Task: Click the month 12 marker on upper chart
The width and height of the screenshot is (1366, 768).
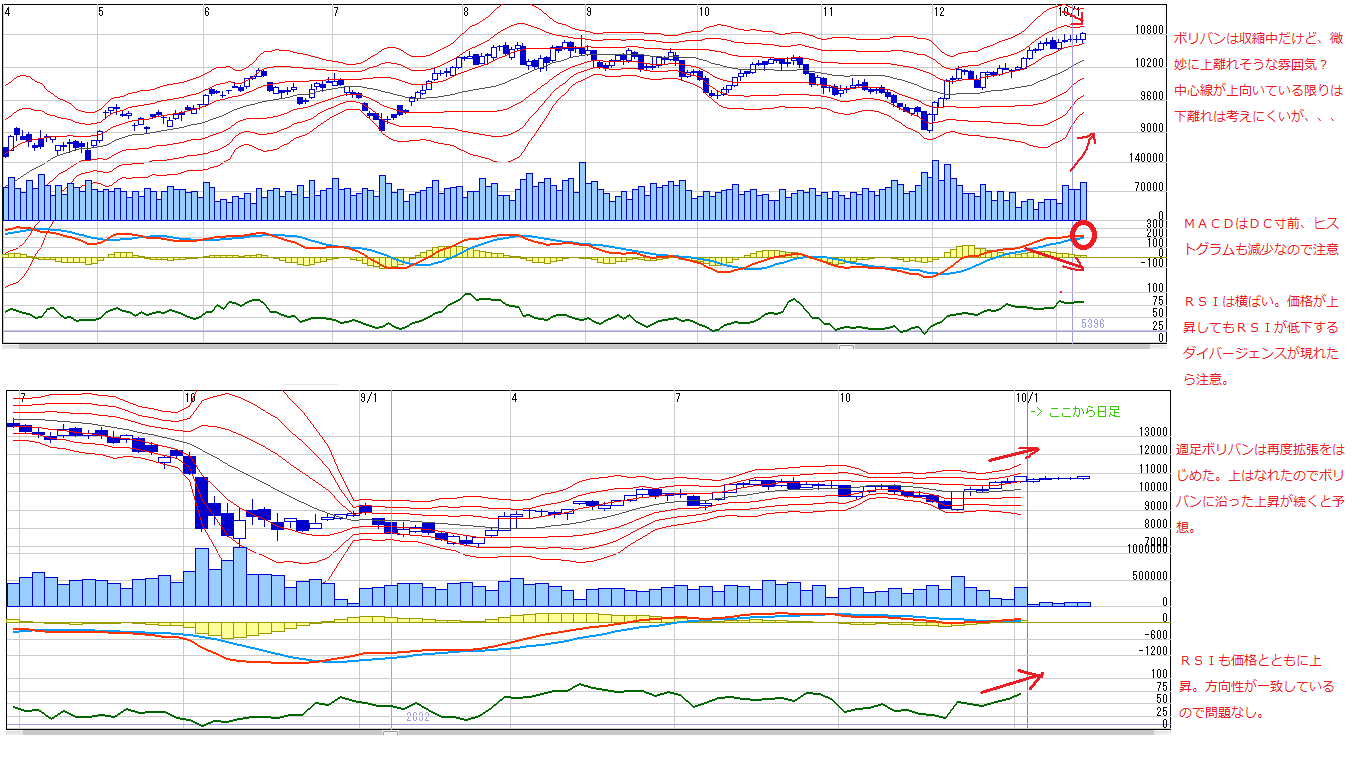Action: [939, 11]
